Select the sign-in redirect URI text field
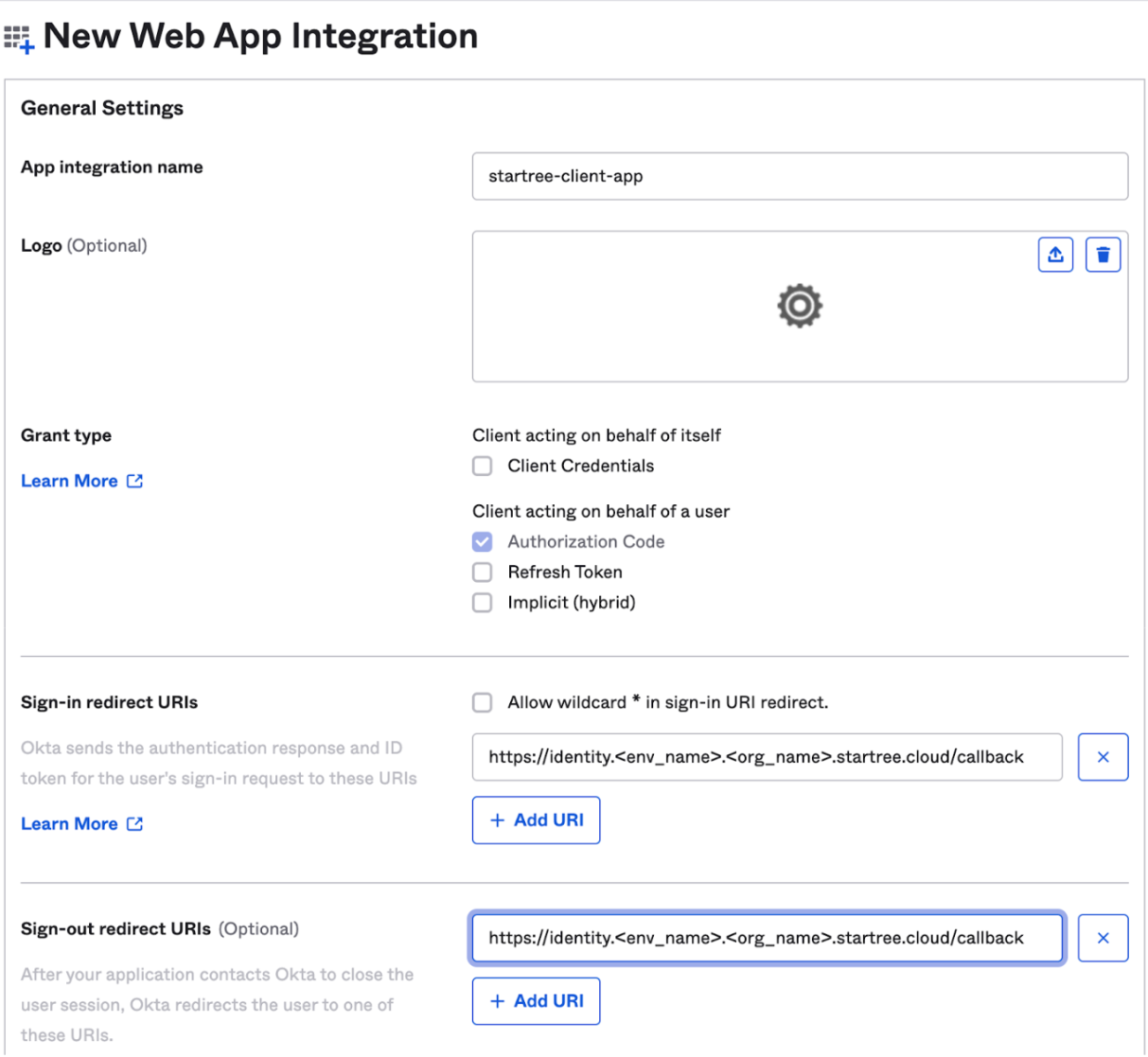This screenshot has height=1057, width=1148. point(767,756)
